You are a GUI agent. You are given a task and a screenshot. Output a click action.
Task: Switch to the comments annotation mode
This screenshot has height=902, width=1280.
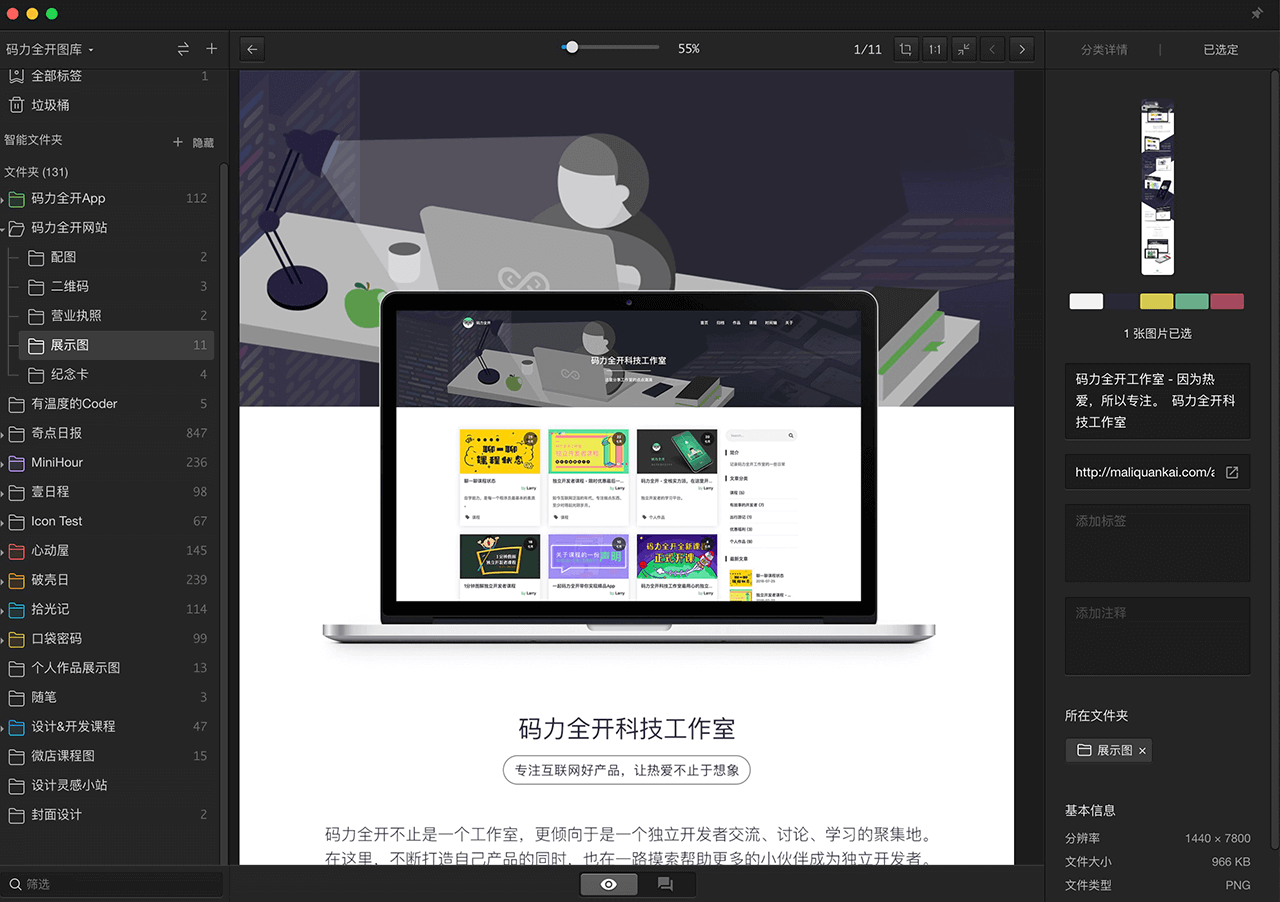pos(665,884)
